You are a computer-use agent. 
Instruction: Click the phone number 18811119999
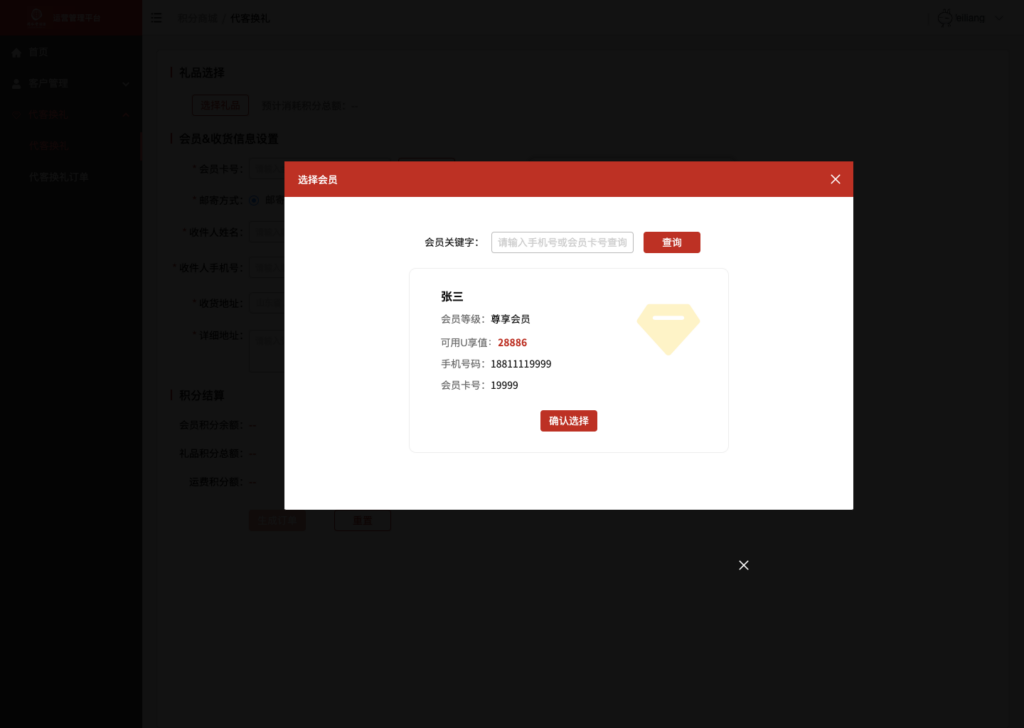tap(520, 364)
